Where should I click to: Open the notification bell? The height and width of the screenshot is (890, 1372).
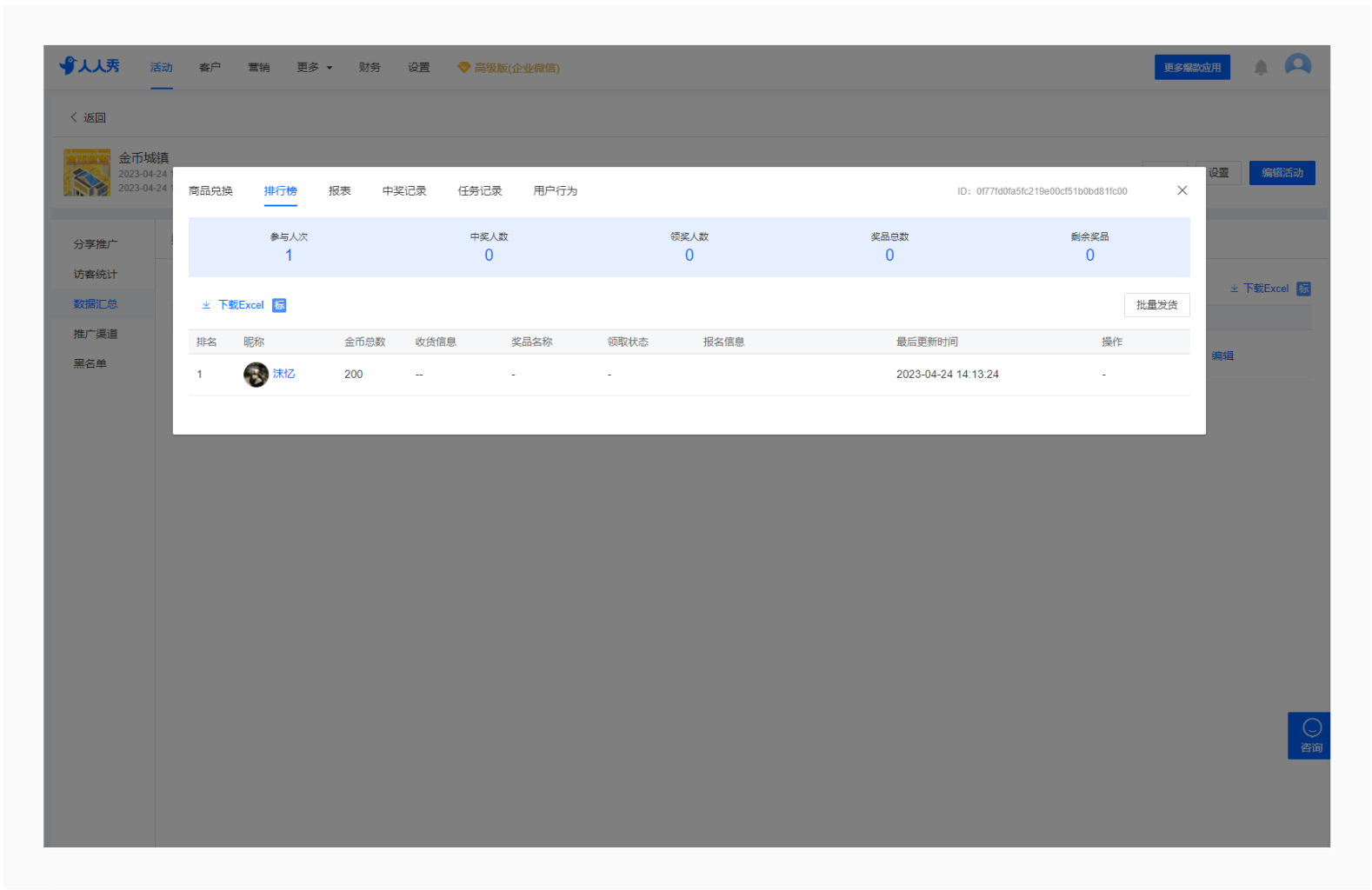point(1261,67)
